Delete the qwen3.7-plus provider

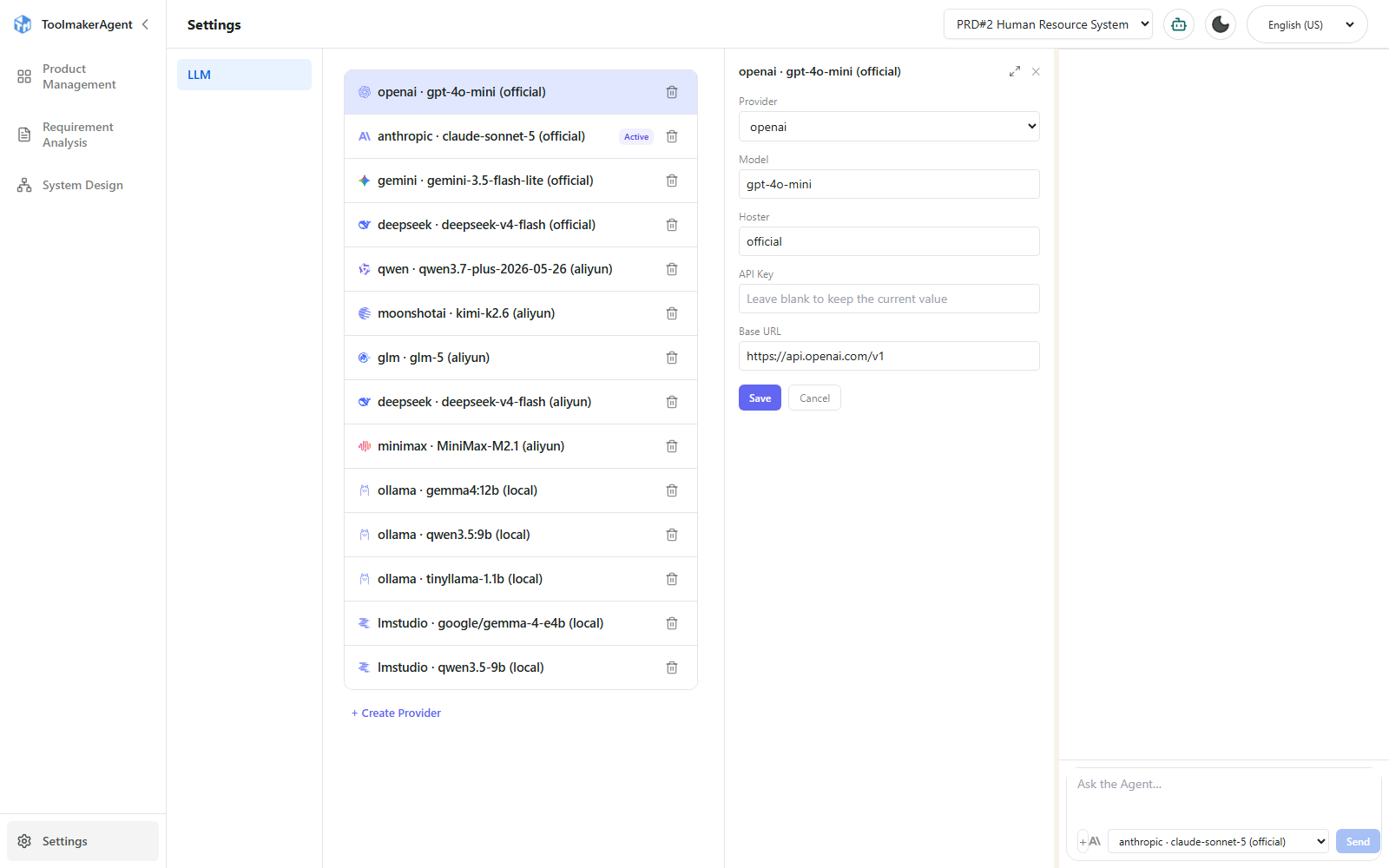pos(672,269)
